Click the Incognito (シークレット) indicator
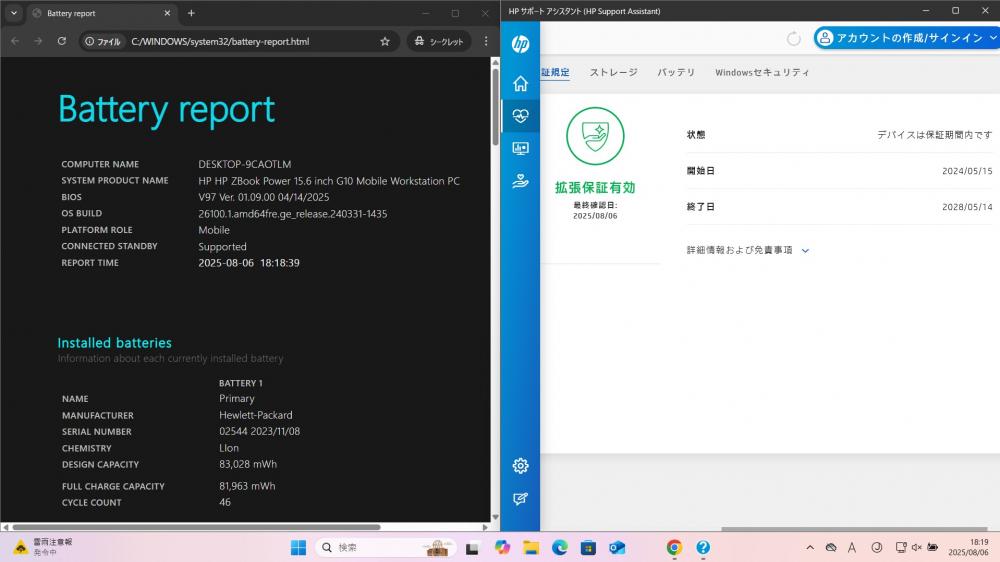The width and height of the screenshot is (1000, 562). click(x=439, y=41)
